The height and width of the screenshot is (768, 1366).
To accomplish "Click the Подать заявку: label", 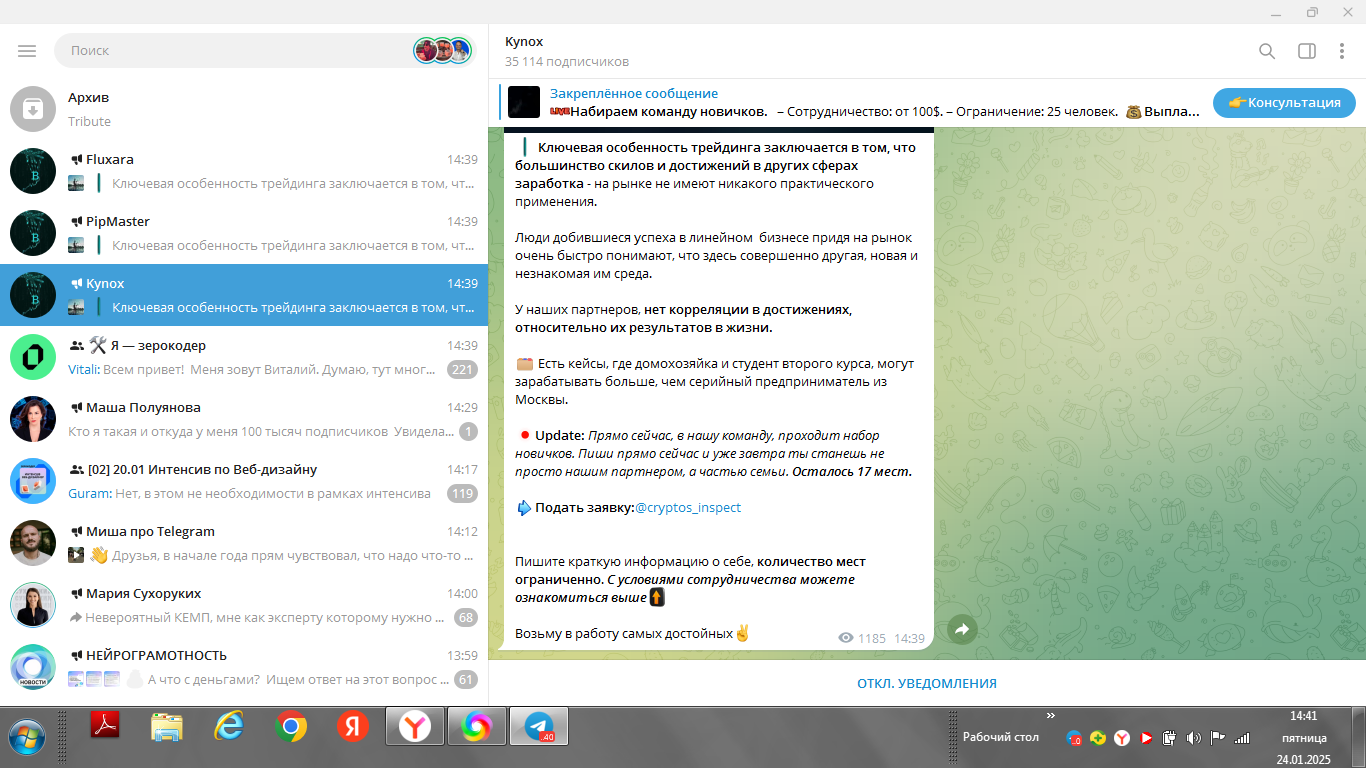I will (x=584, y=508).
